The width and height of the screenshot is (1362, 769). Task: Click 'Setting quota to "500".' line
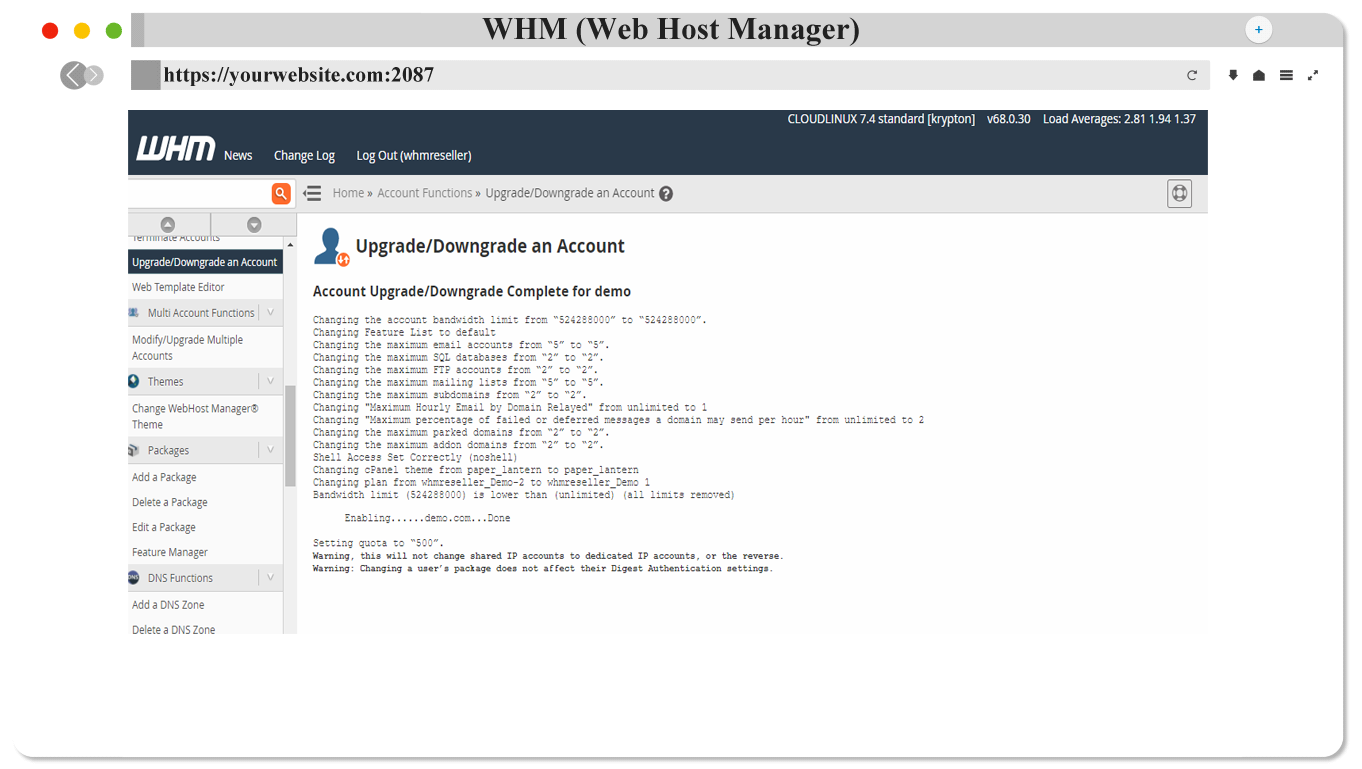point(378,544)
